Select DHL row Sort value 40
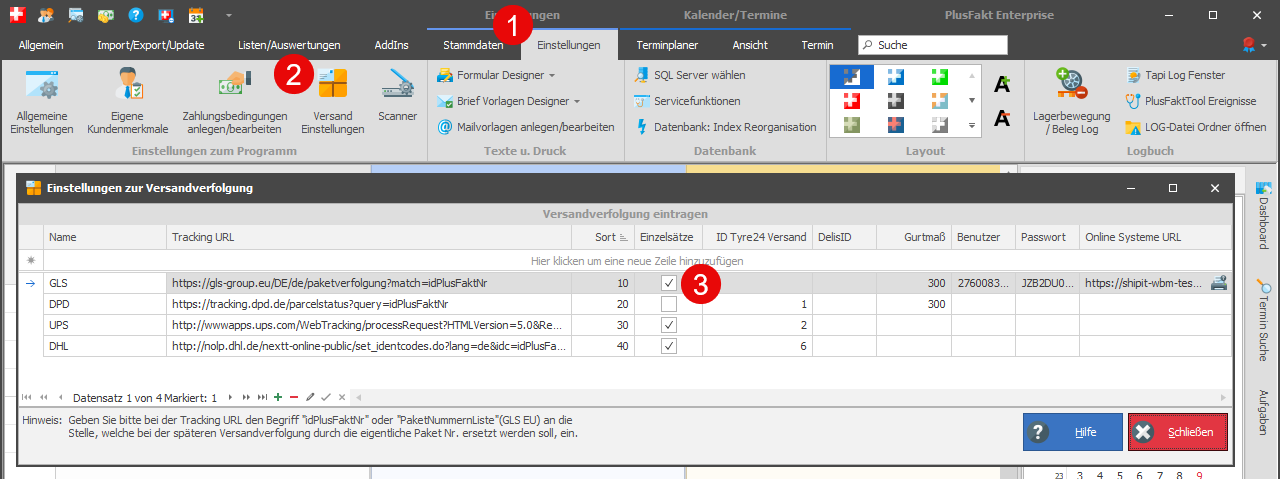The height and width of the screenshot is (479, 1280). [602, 346]
